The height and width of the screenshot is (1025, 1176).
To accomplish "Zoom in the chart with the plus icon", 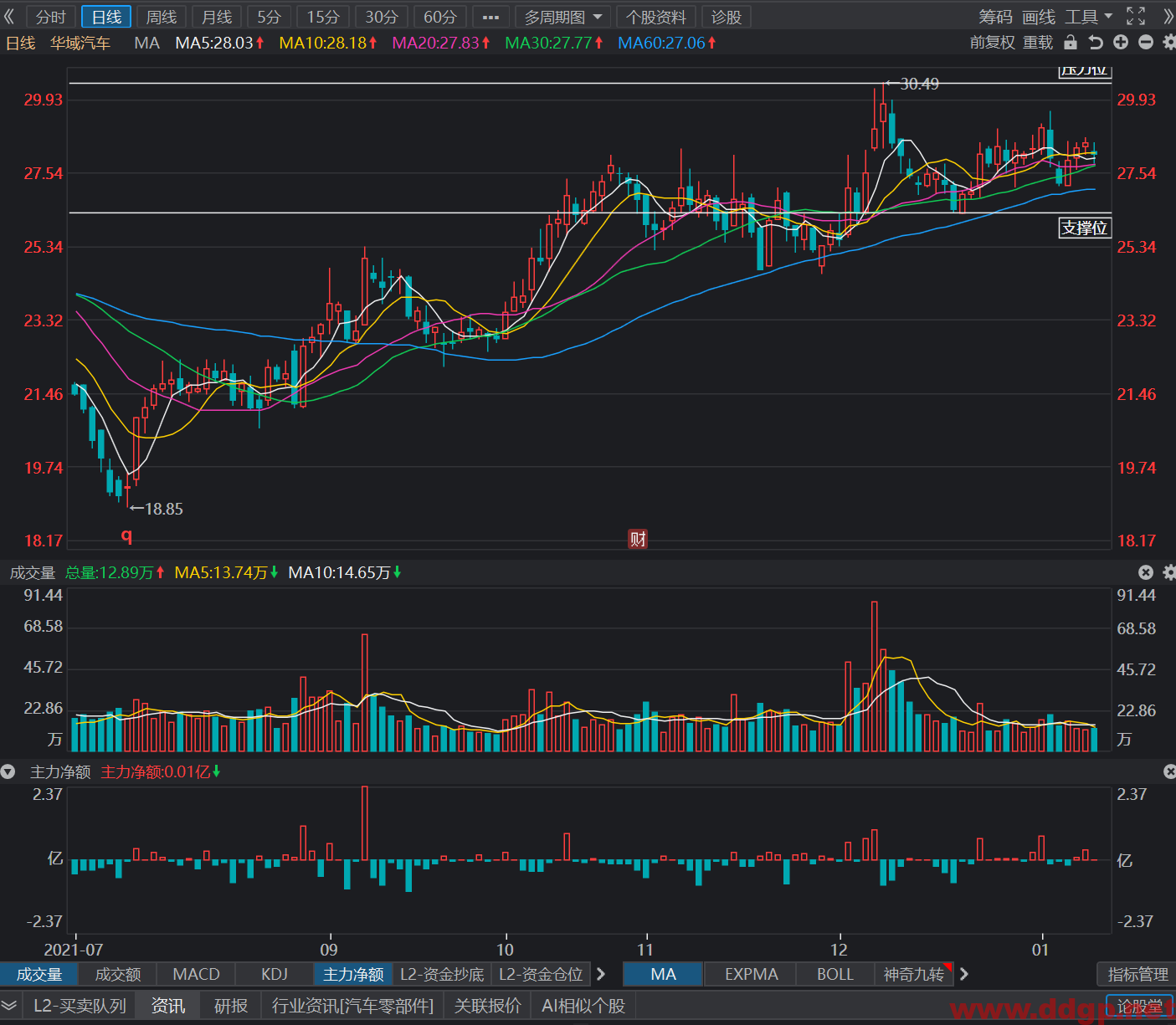I will 1121,43.
